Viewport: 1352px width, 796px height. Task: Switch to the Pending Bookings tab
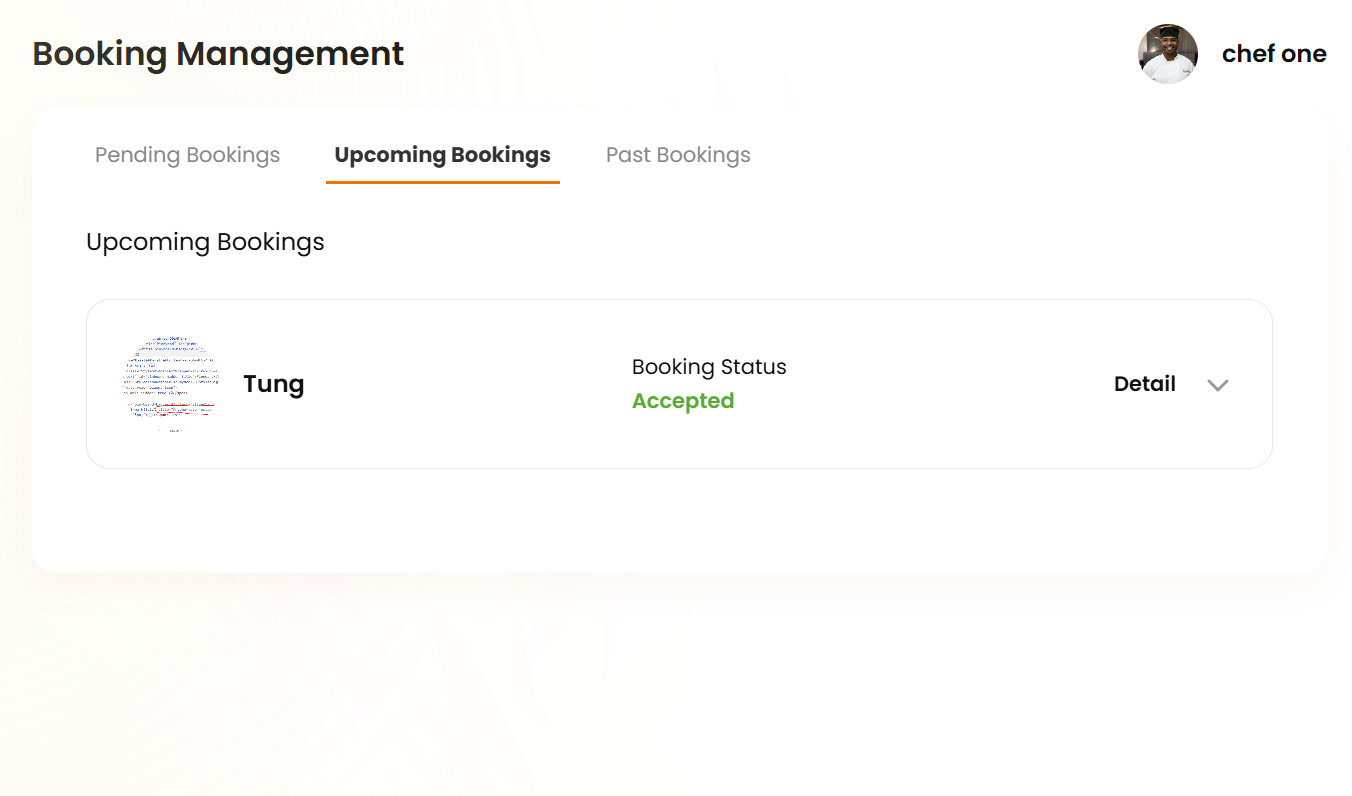click(x=187, y=155)
